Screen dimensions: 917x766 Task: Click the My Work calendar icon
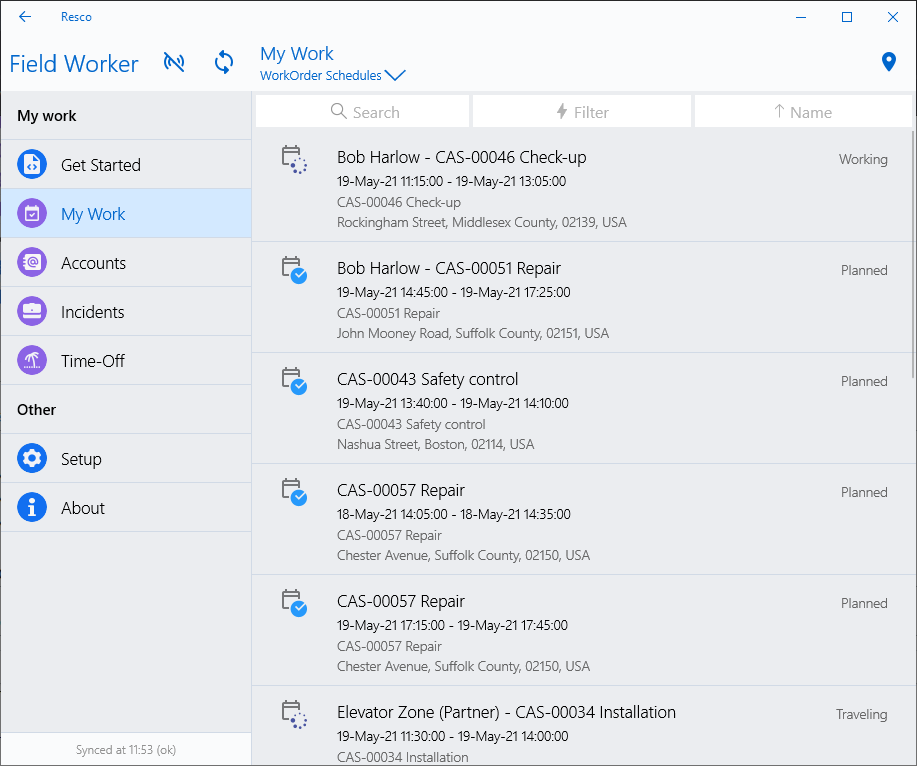32,213
